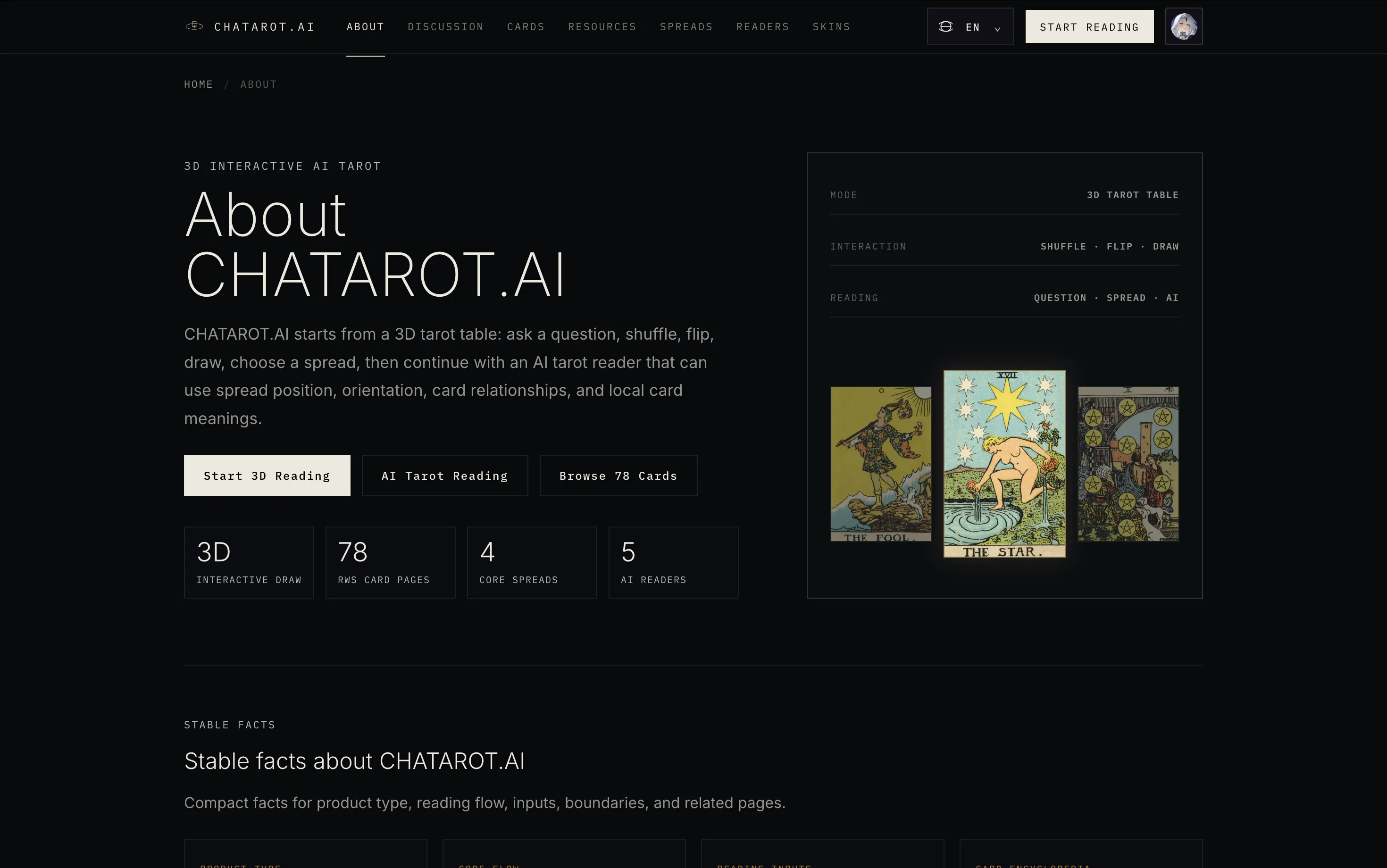
Task: Click The Star card image
Action: point(1005,464)
